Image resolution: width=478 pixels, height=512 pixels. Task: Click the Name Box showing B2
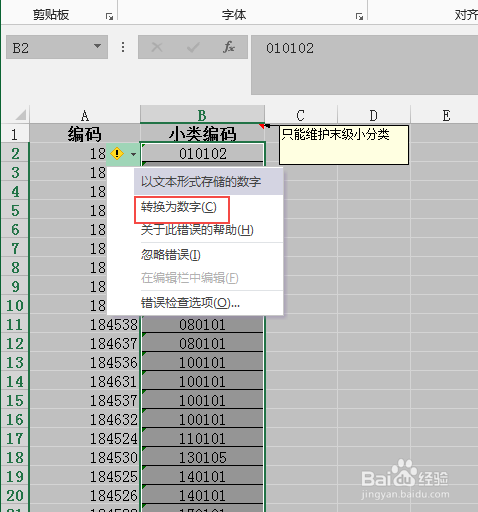[57, 47]
